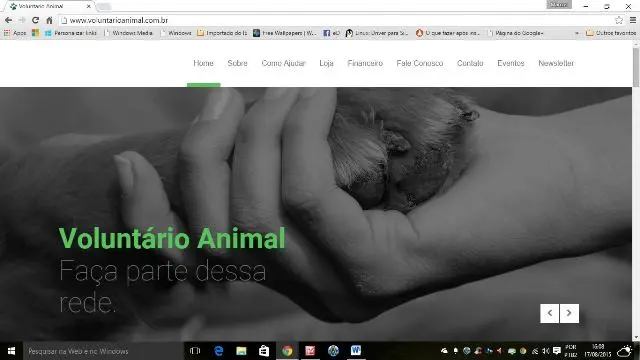The height and width of the screenshot is (360, 640).
Task: Open the taskbar clock and date
Action: click(x=598, y=351)
